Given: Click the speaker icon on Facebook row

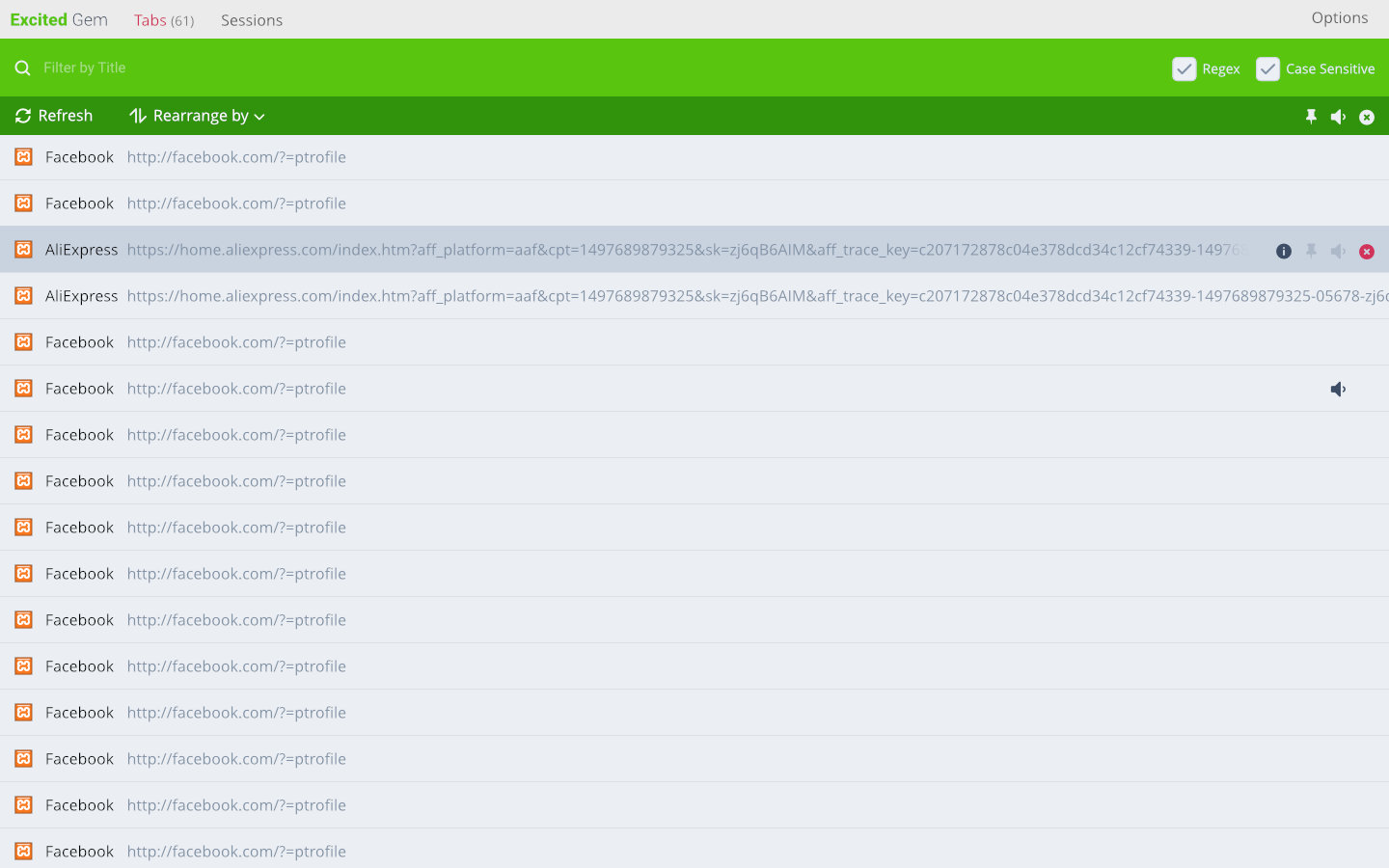Looking at the screenshot, I should coord(1338,389).
